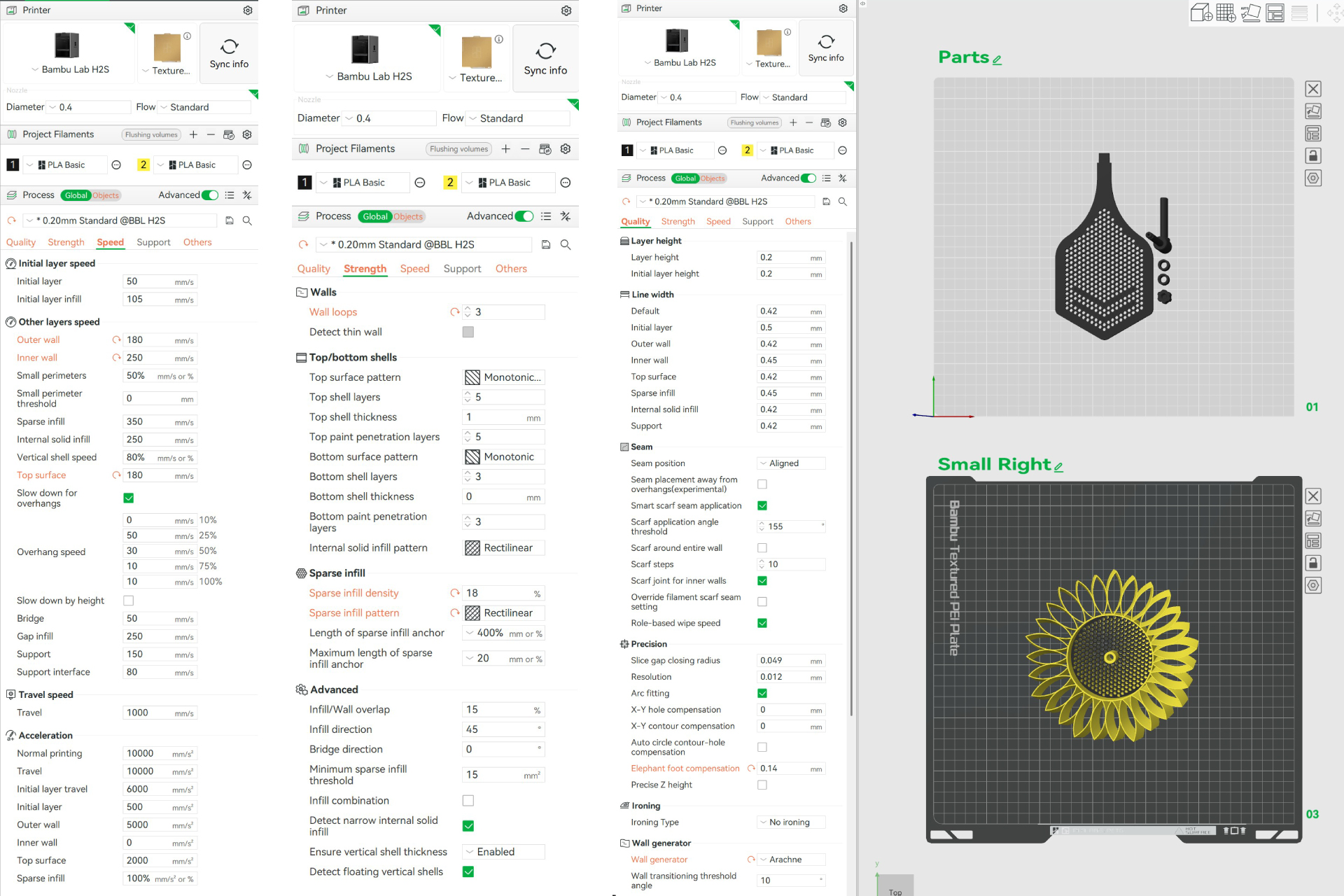The image size is (1344, 896).
Task: Reset Wall loops with orange revert arrow
Action: tap(455, 312)
